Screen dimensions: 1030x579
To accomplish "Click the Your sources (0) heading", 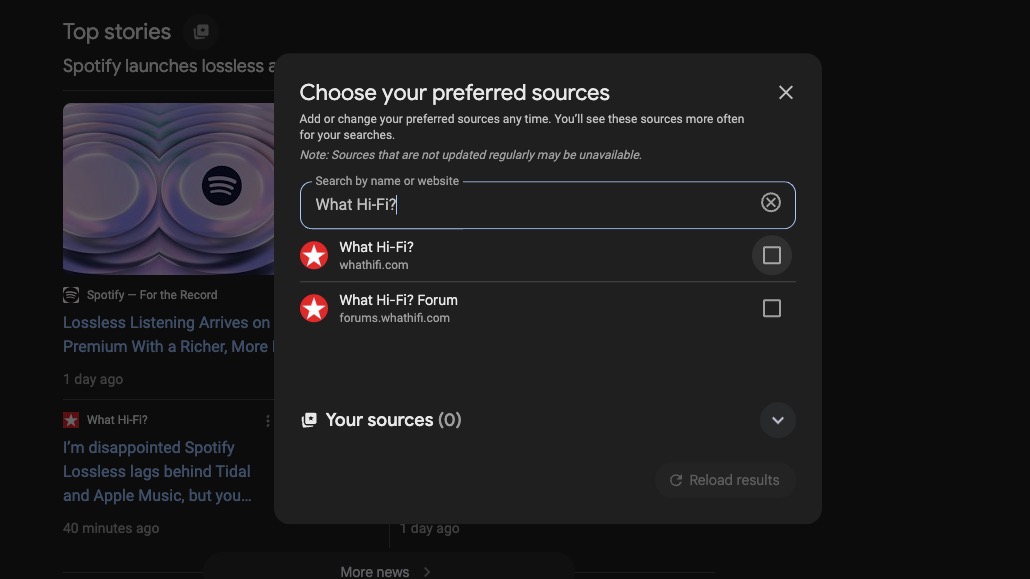I will coord(393,420).
